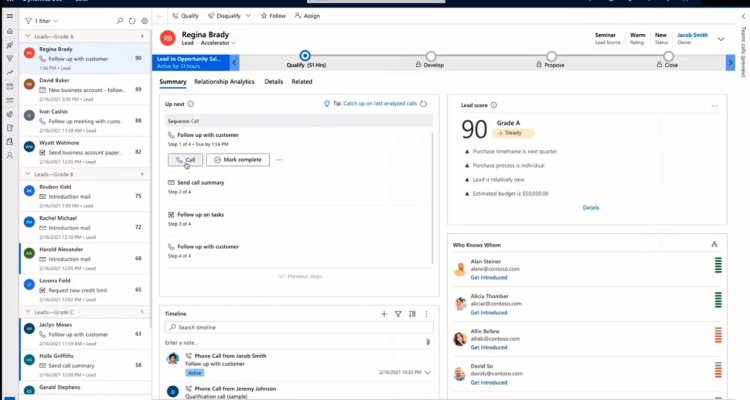Click the Regina Brady RB avatar
Image resolution: width=750 pixels, height=400 pixels.
click(168, 38)
